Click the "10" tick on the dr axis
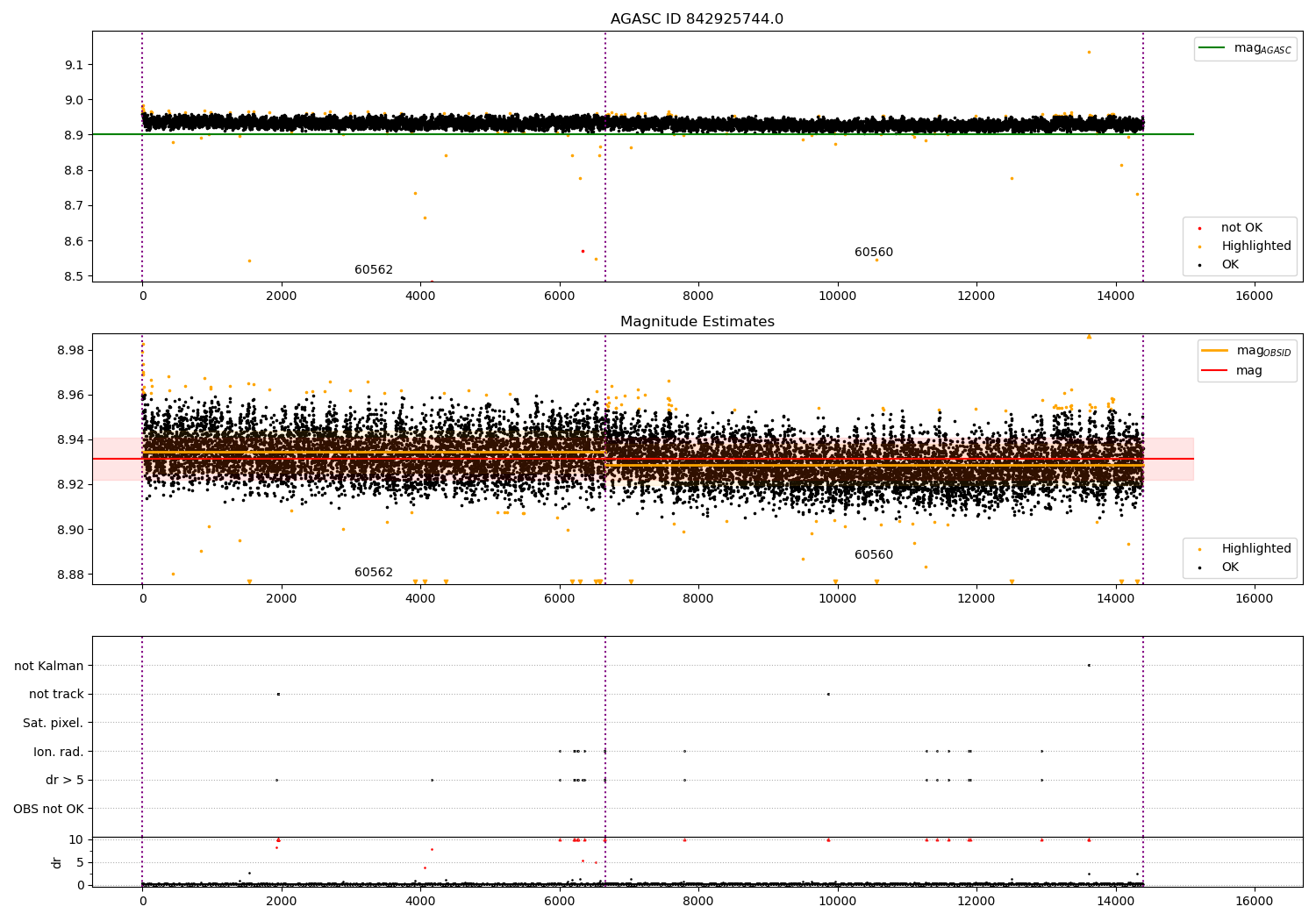The image size is (1316, 921). pyautogui.click(x=76, y=839)
